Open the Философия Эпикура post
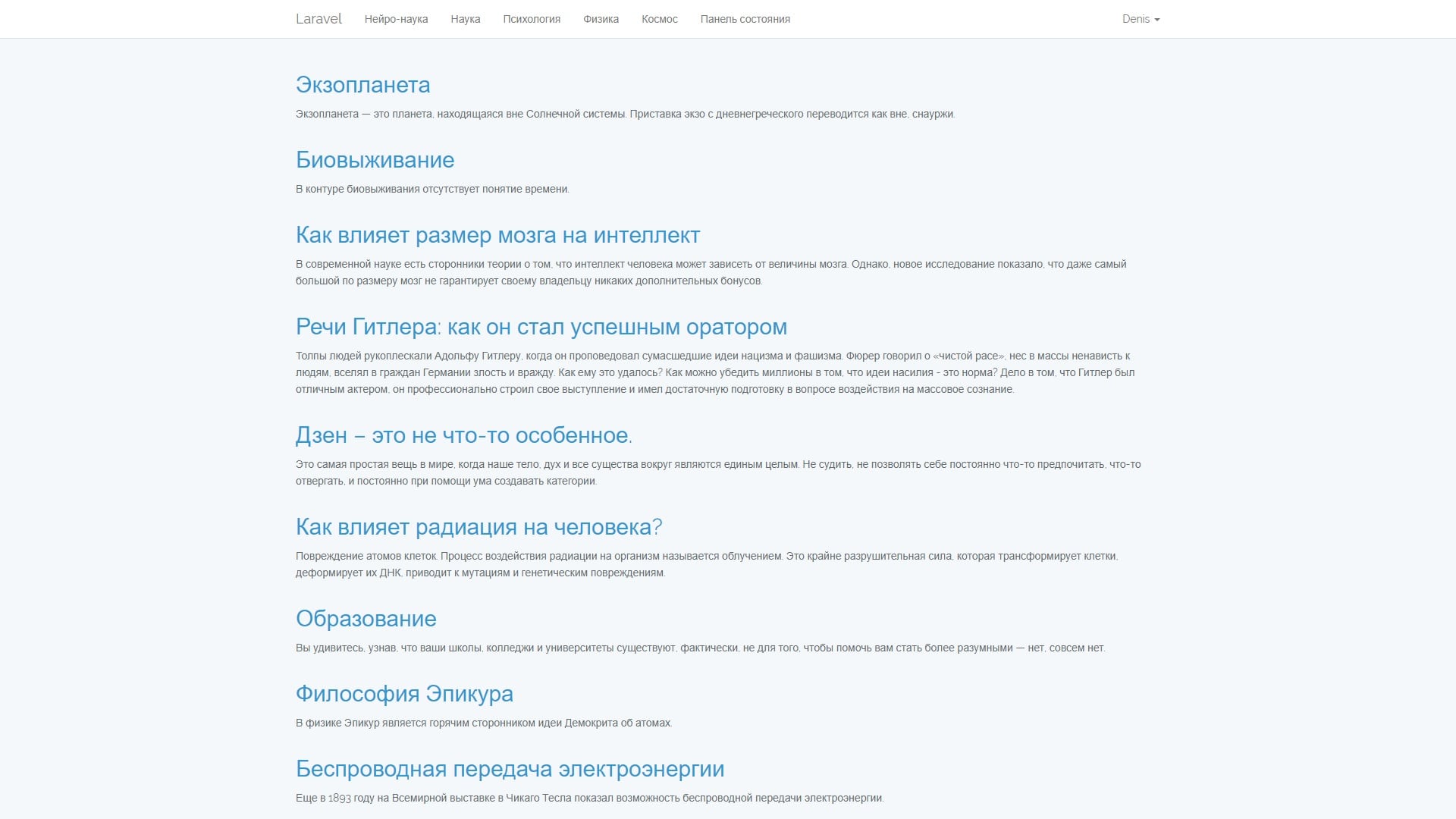Viewport: 1456px width, 819px height. click(x=404, y=694)
